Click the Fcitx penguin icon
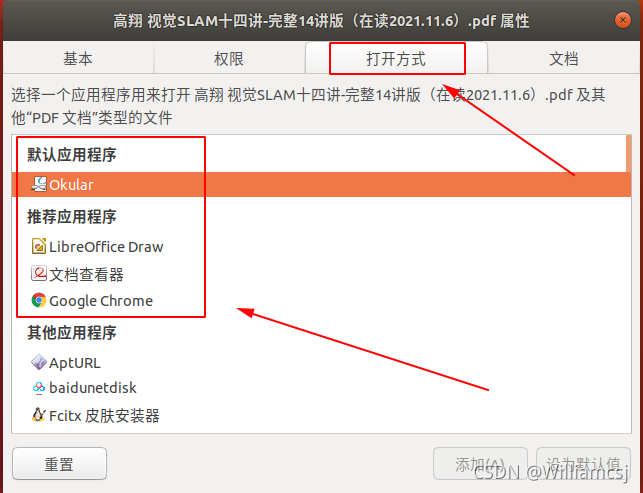Viewport: 643px width, 493px height. click(39, 415)
